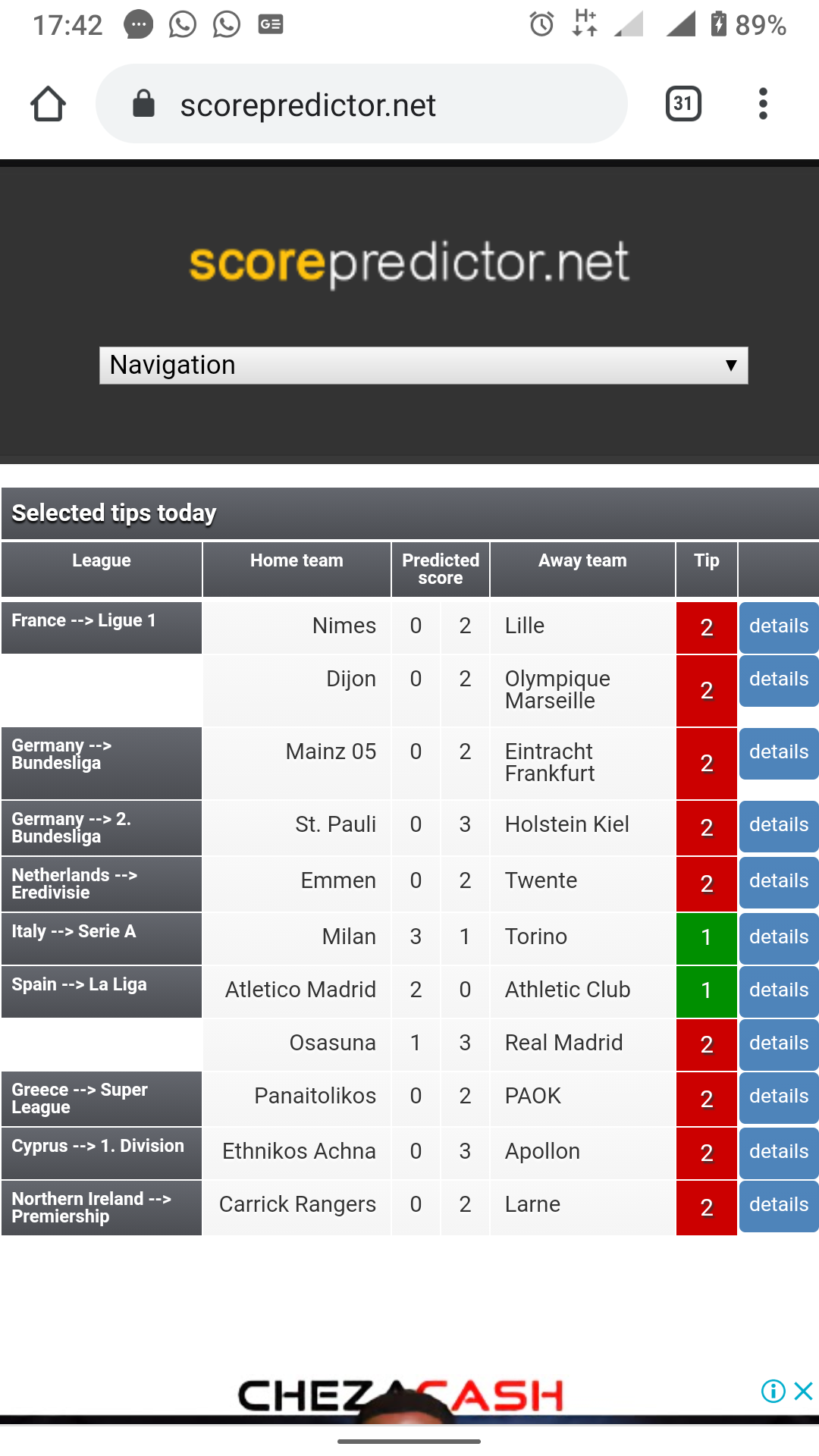
Task: Open the Navigation dropdown menu
Action: click(423, 366)
